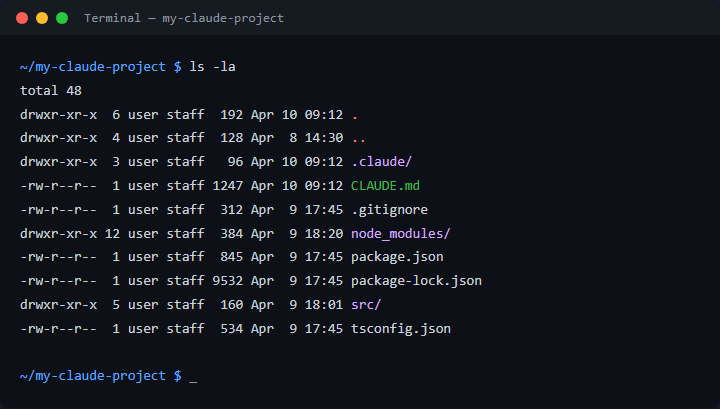This screenshot has width=720, height=409.
Task: Click the 'package.json' file name
Action: click(x=397, y=257)
